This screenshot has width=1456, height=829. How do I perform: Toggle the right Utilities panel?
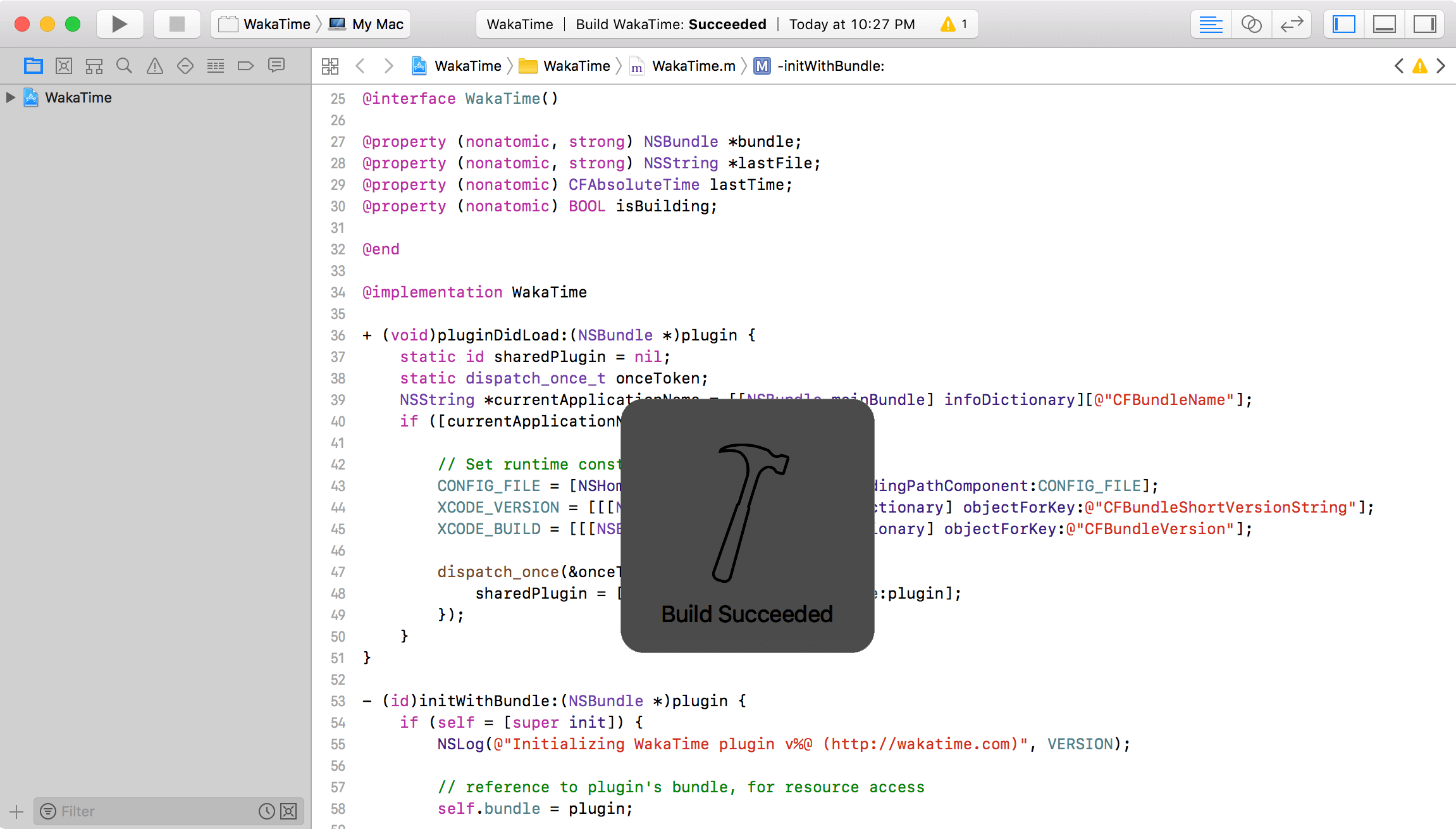click(1424, 24)
